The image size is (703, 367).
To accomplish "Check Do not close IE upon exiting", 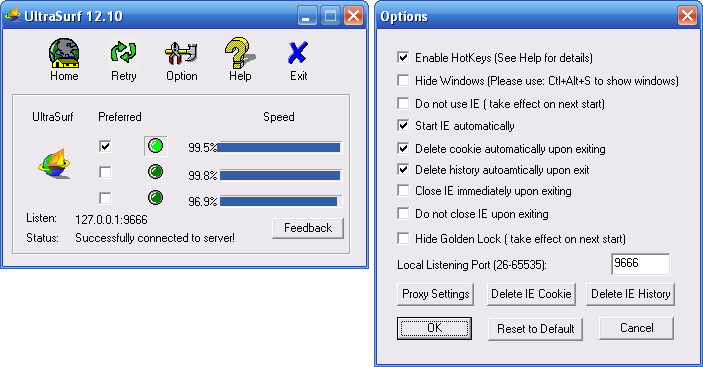I will coord(403,214).
